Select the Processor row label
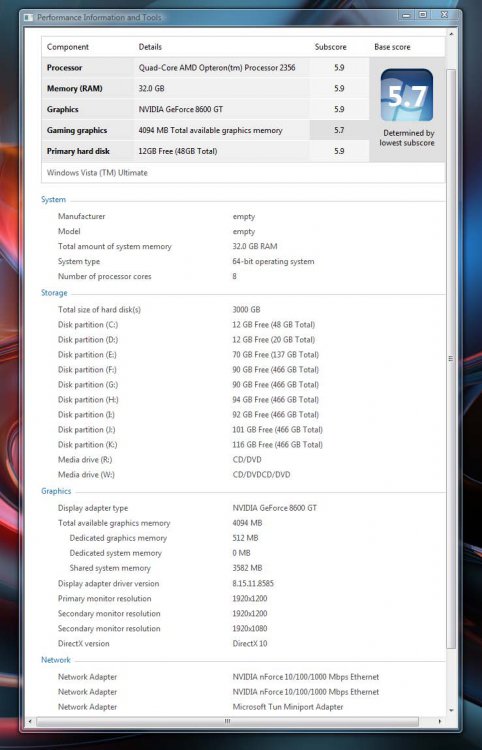 pos(65,67)
